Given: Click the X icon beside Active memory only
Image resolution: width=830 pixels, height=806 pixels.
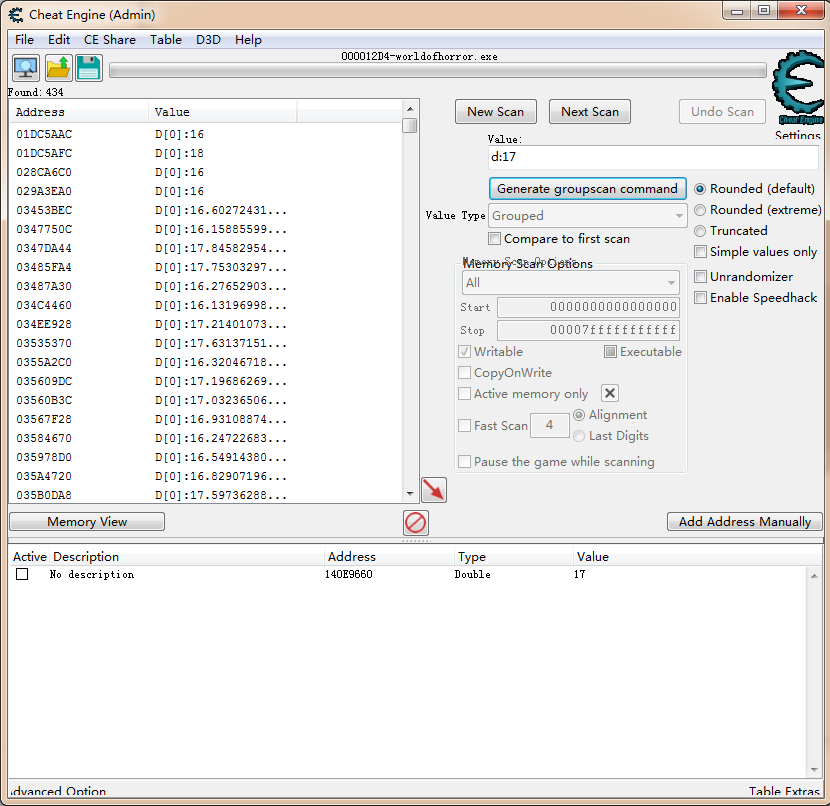Looking at the screenshot, I should (610, 394).
